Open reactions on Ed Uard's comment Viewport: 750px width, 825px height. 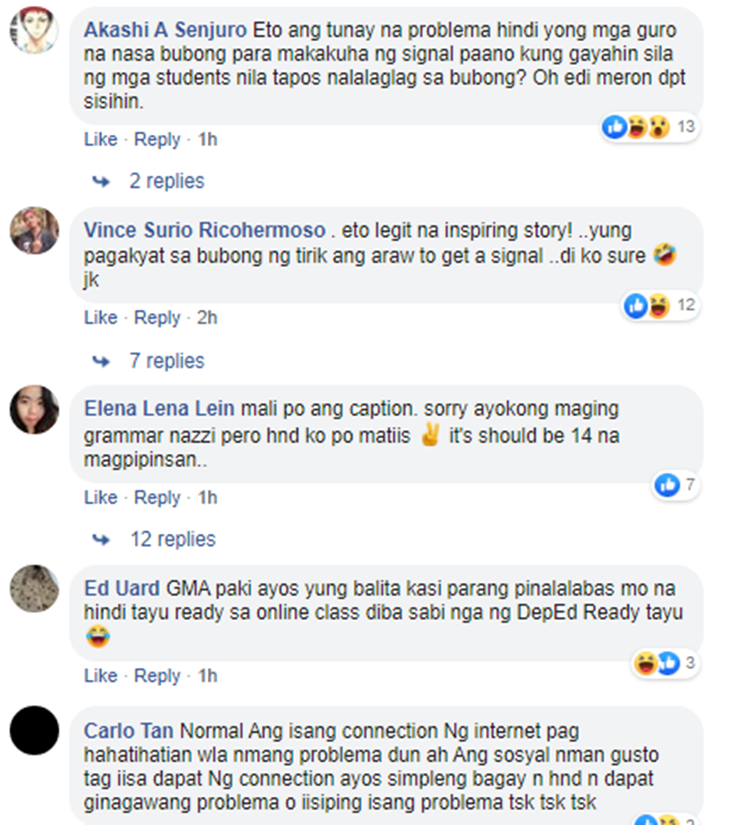(665, 663)
